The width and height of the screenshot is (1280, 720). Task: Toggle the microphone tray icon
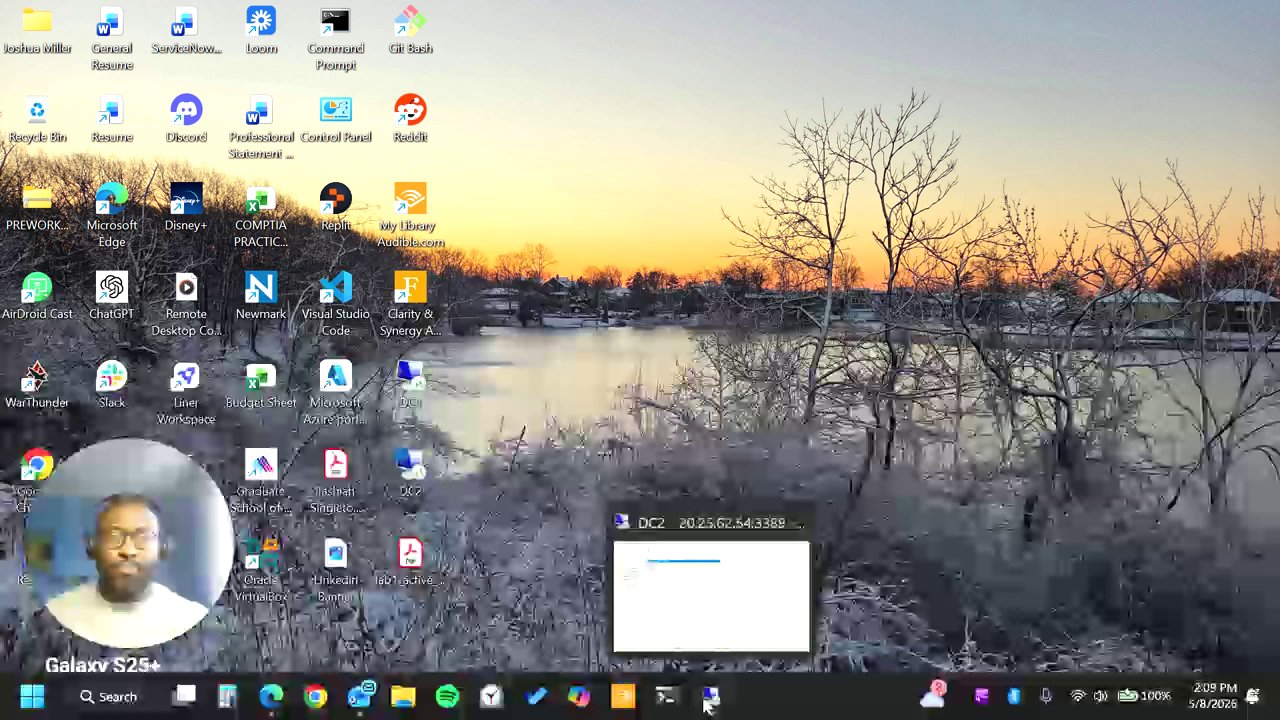[x=1046, y=696]
